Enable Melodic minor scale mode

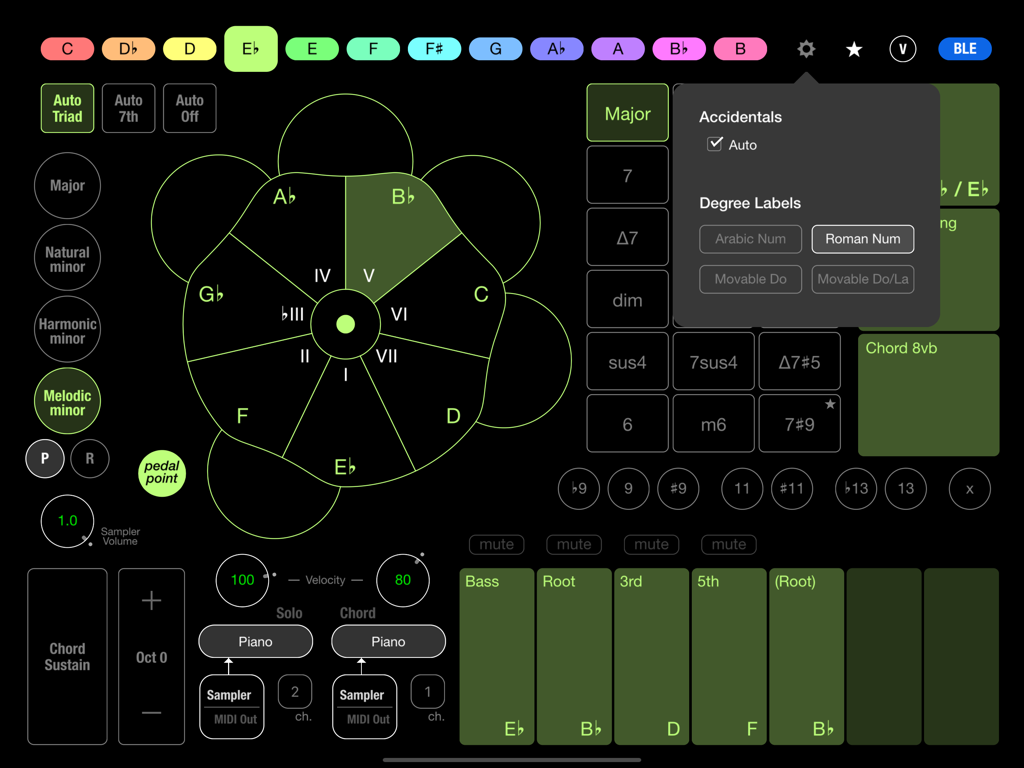click(66, 401)
